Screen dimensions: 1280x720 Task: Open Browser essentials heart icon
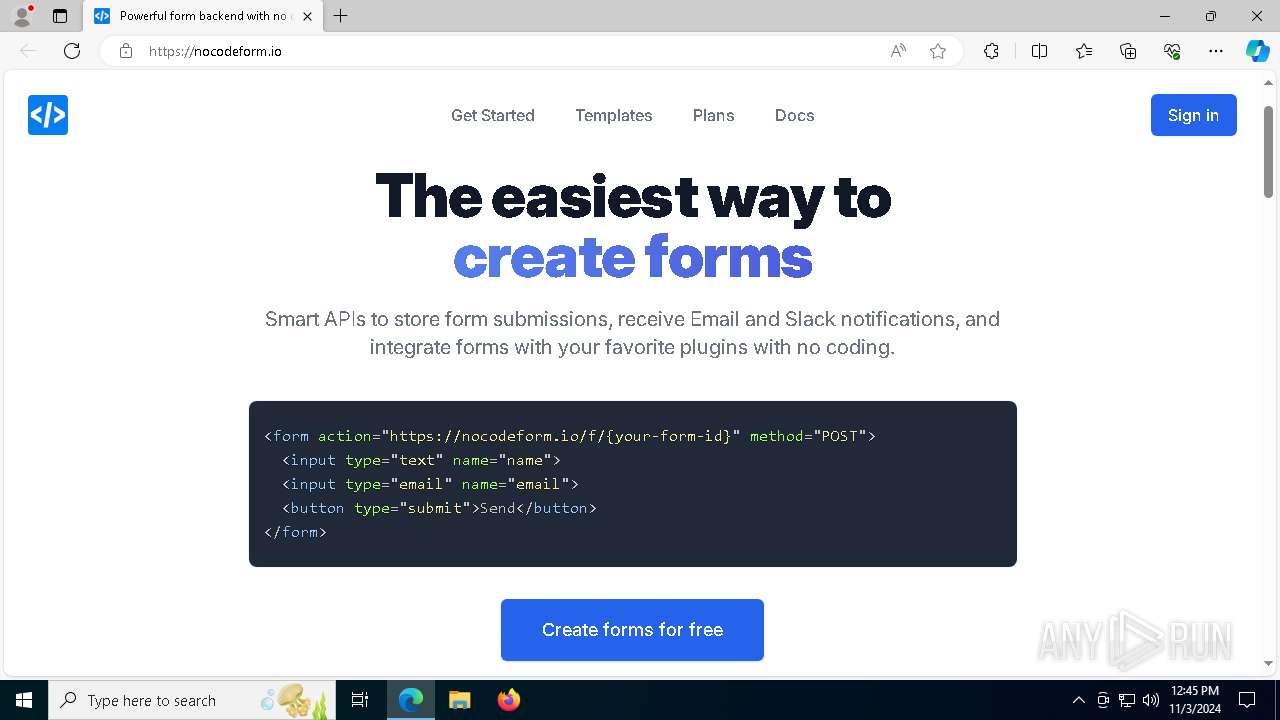tap(1172, 51)
